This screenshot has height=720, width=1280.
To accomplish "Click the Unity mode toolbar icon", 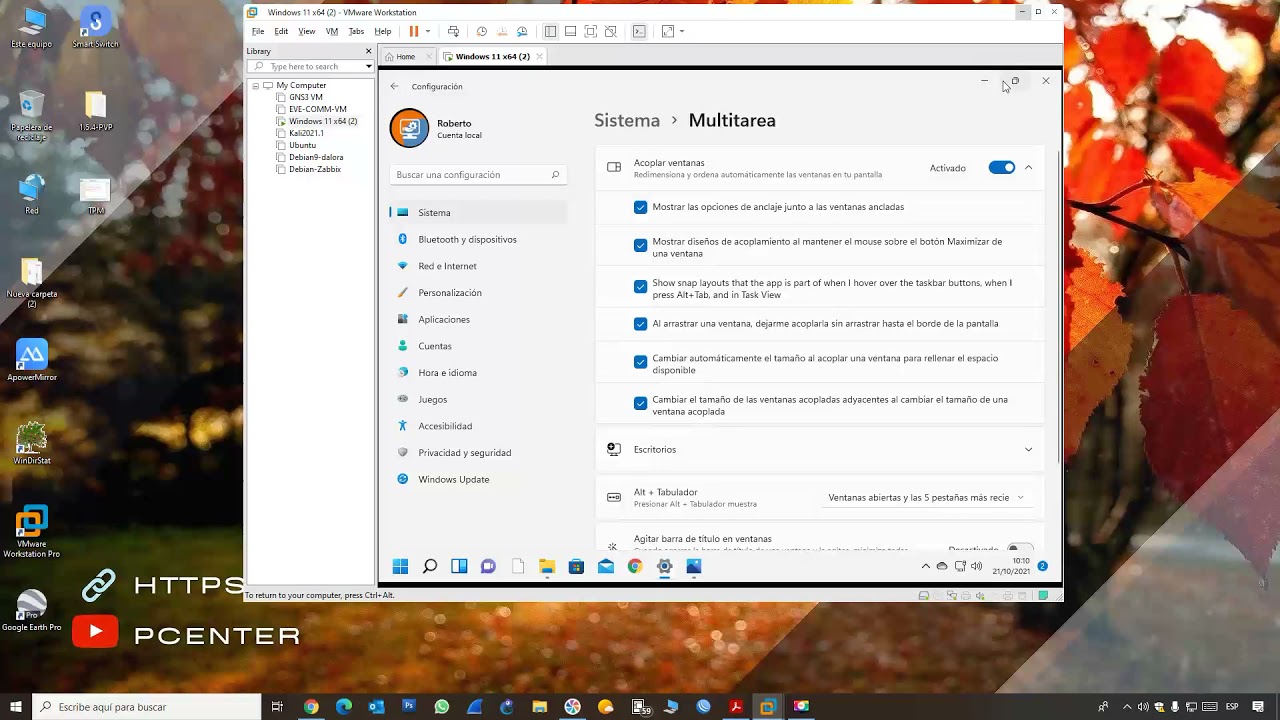I will 610,31.
